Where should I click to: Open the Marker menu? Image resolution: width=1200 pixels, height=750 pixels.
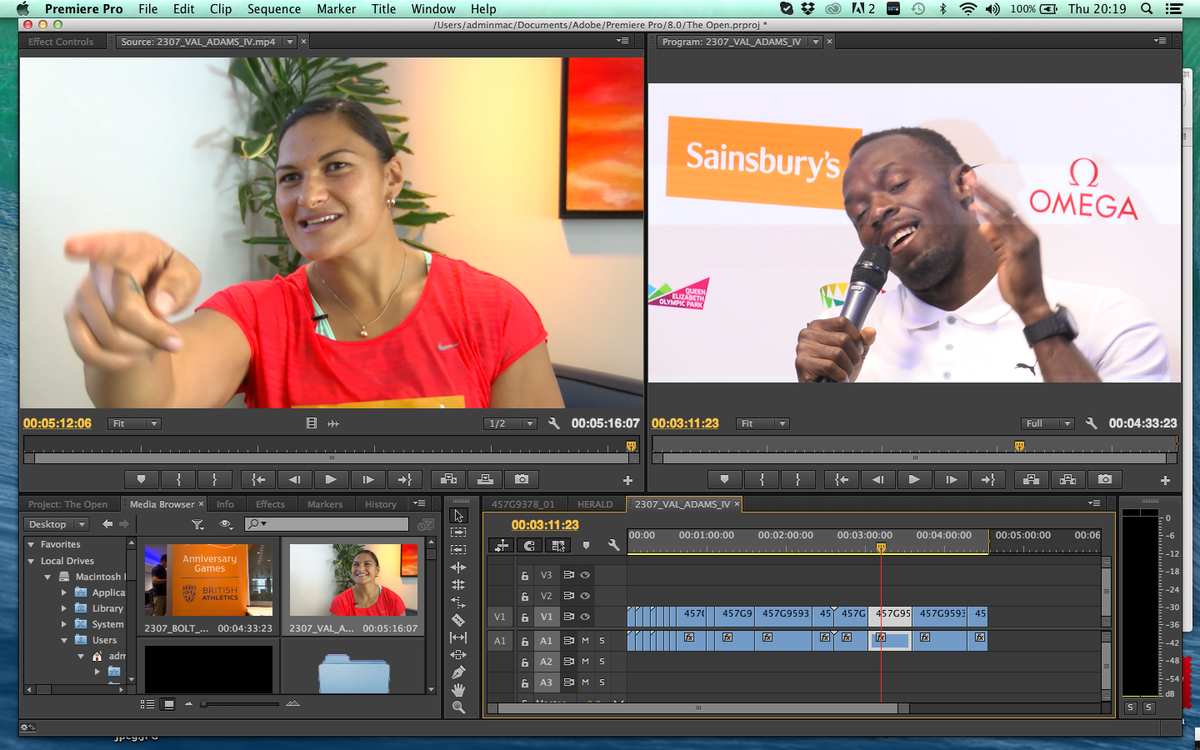336,9
